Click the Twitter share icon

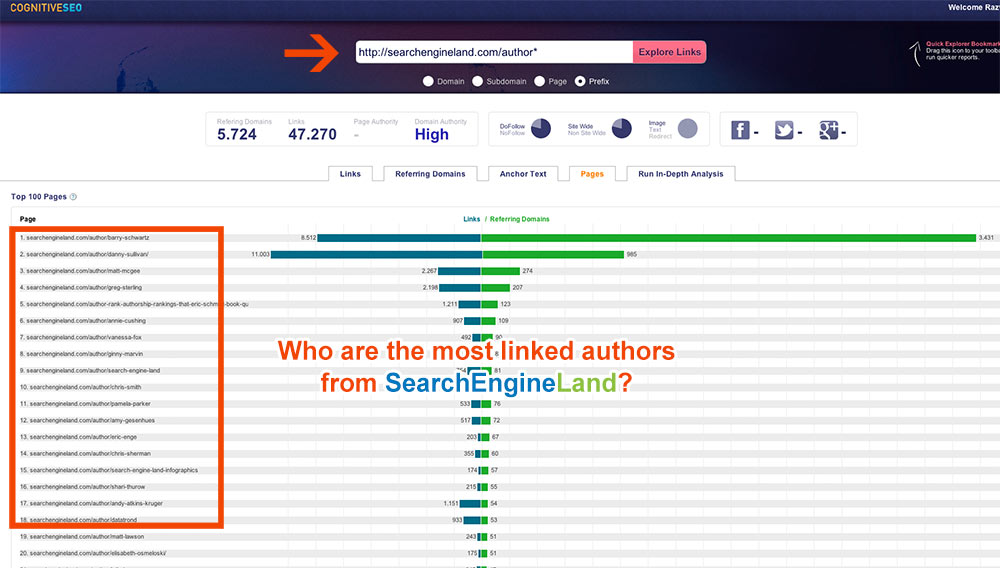pyautogui.click(x=784, y=130)
